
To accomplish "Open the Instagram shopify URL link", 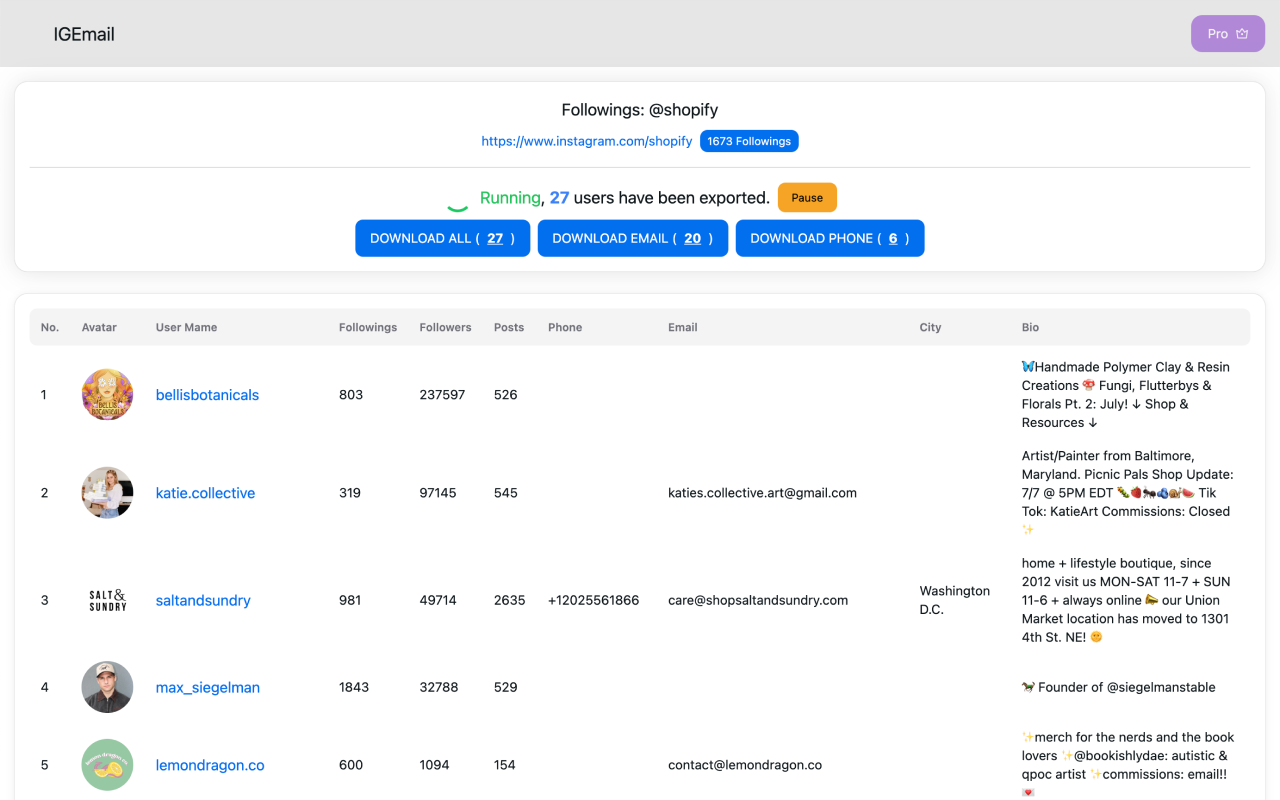I will point(586,141).
